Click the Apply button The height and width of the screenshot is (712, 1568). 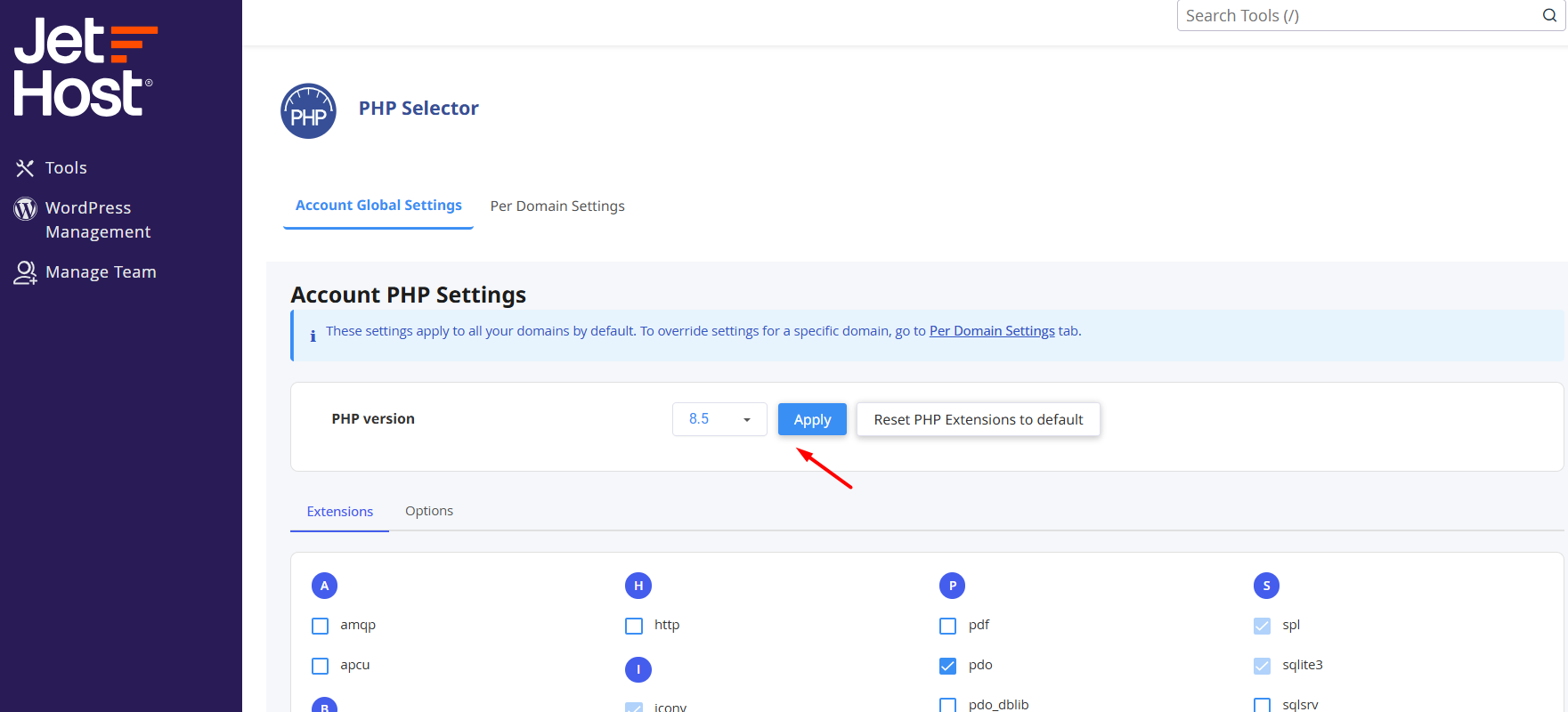click(812, 419)
